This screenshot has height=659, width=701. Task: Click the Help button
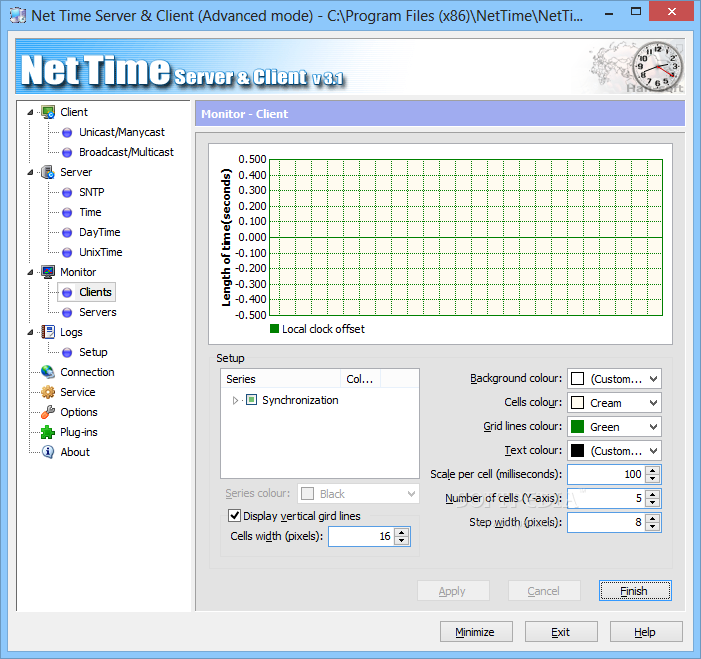[x=646, y=632]
